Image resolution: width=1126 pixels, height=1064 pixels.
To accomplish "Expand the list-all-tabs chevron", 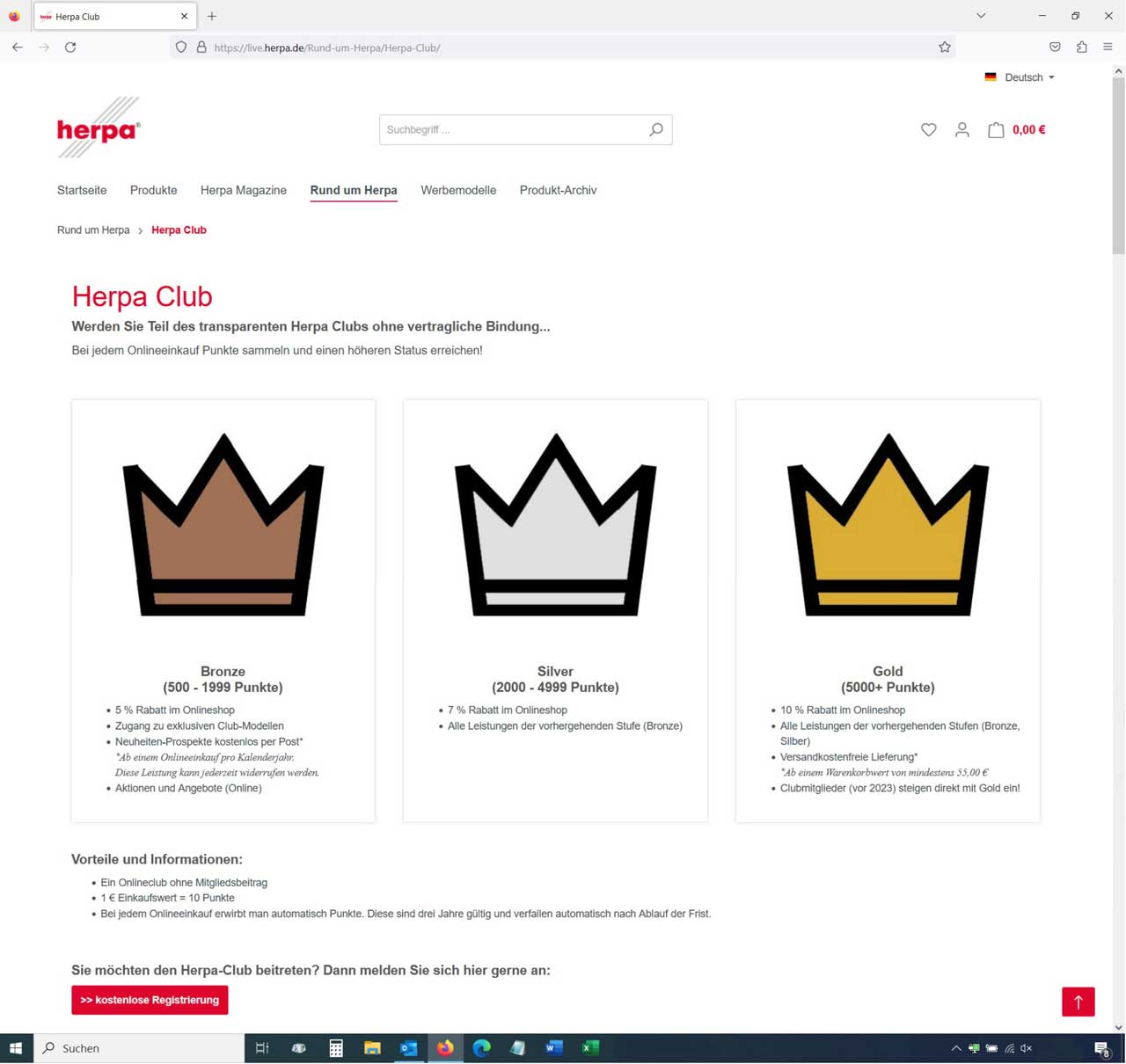I will [x=981, y=16].
